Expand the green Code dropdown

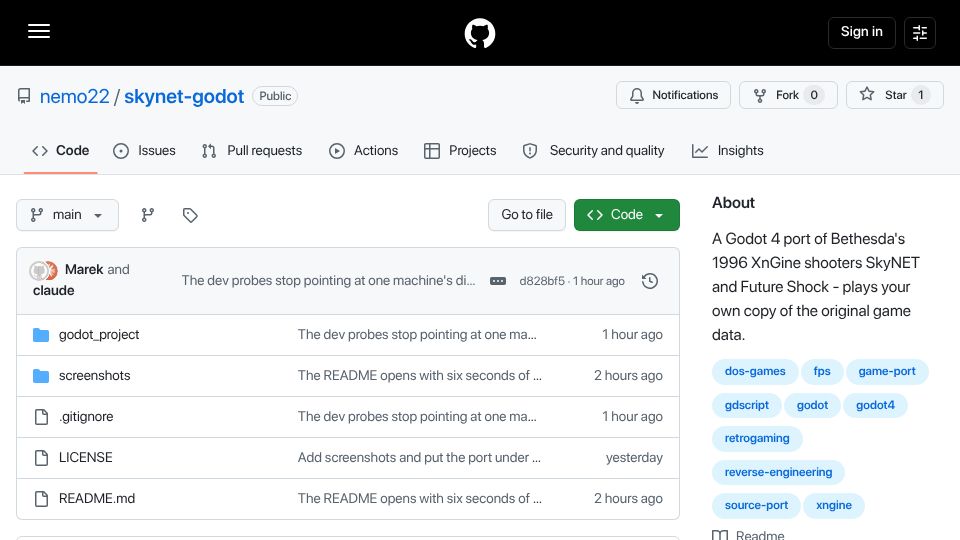[626, 215]
